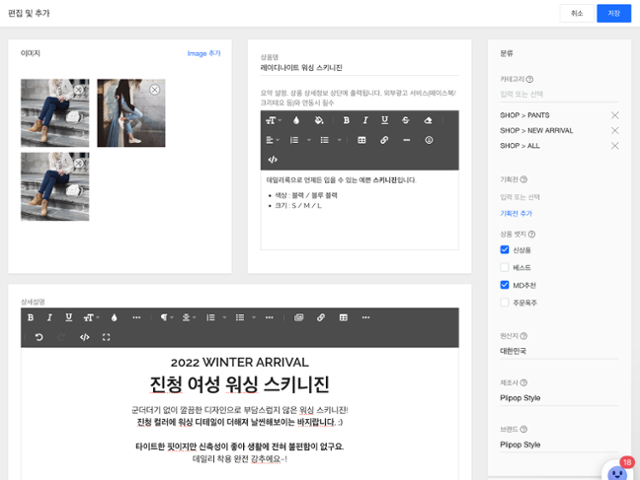
Task: Clear formatting with the eraser icon
Action: (x=428, y=120)
